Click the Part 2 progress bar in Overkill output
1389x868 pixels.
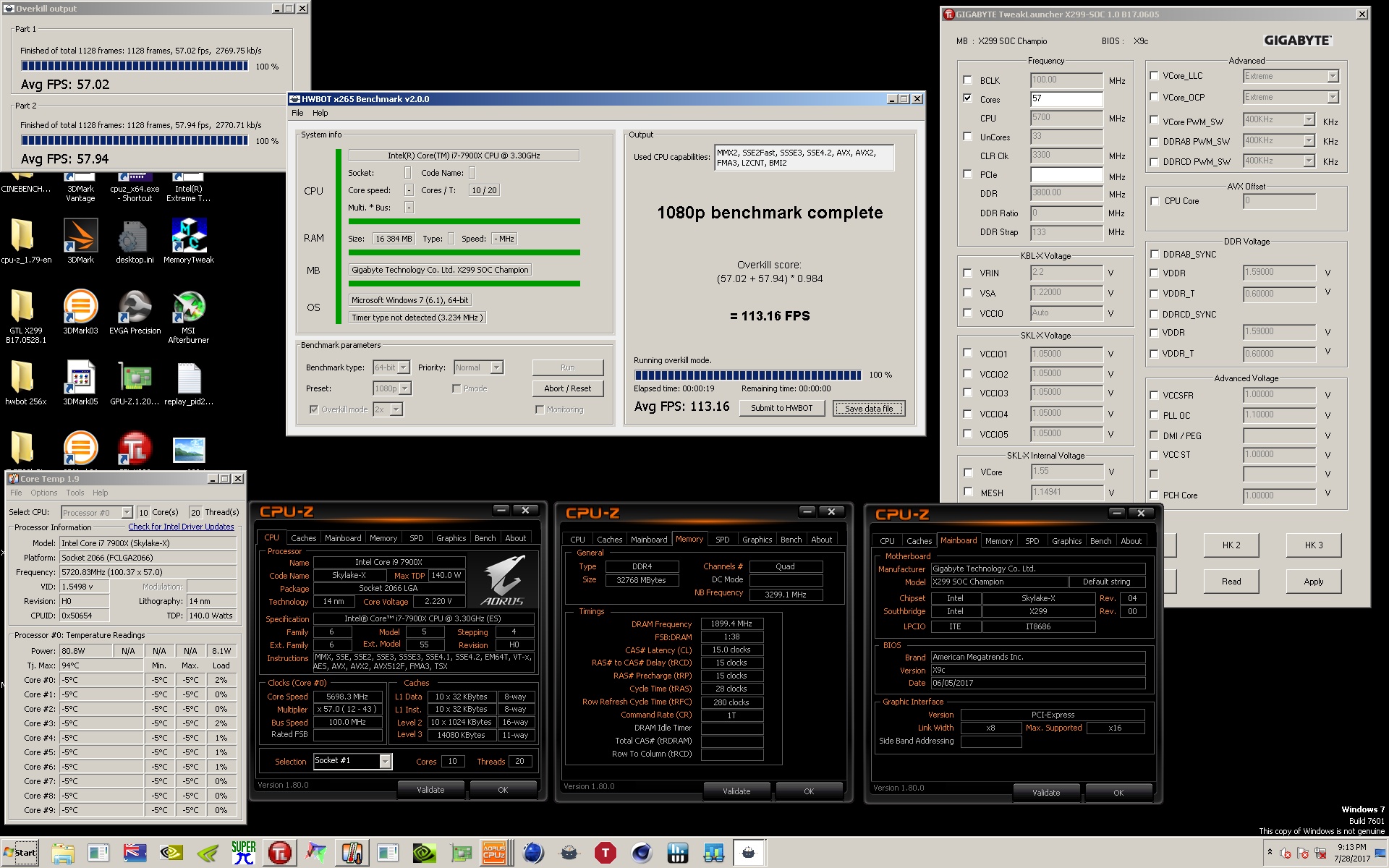[x=135, y=140]
